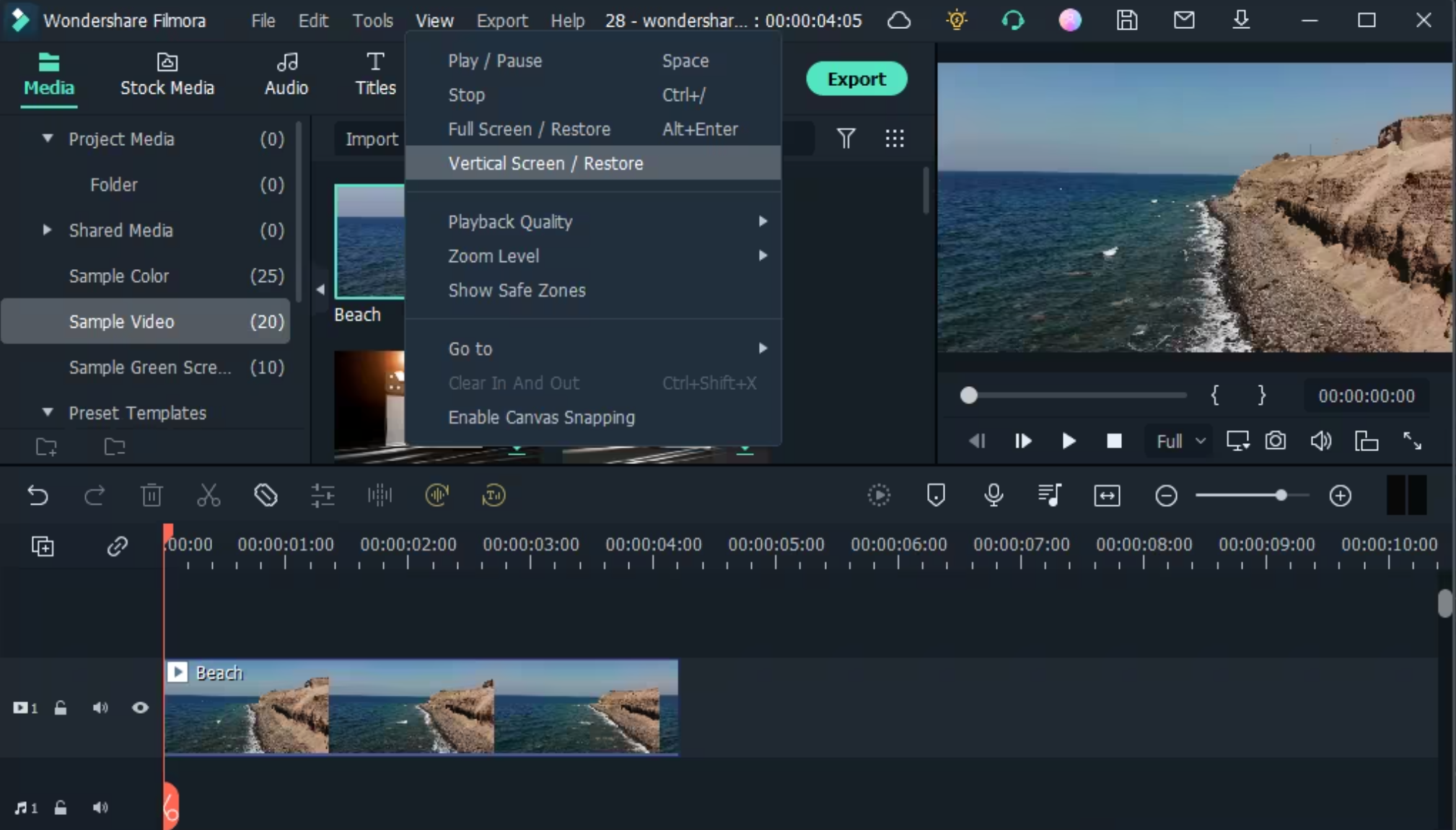Open the Full preview quality dropdown
Screen dimensions: 1456x830
click(1180, 441)
